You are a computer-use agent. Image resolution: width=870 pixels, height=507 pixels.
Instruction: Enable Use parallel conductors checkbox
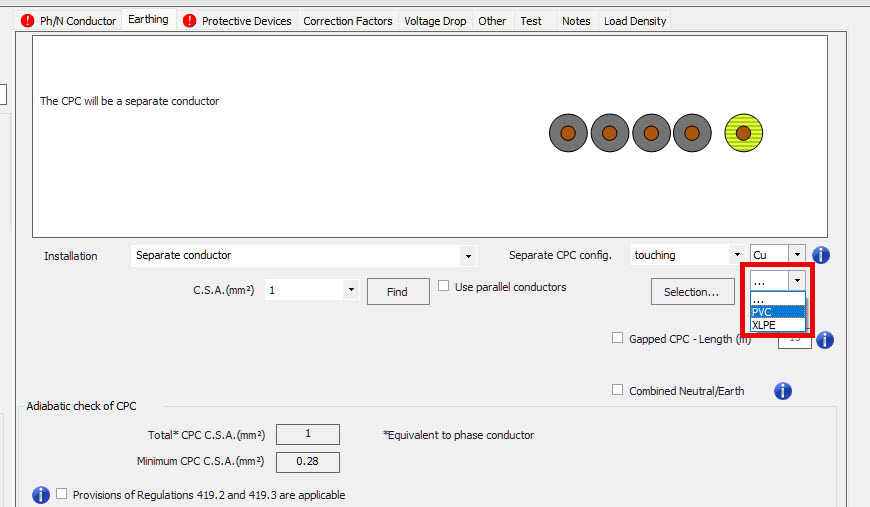(444, 286)
